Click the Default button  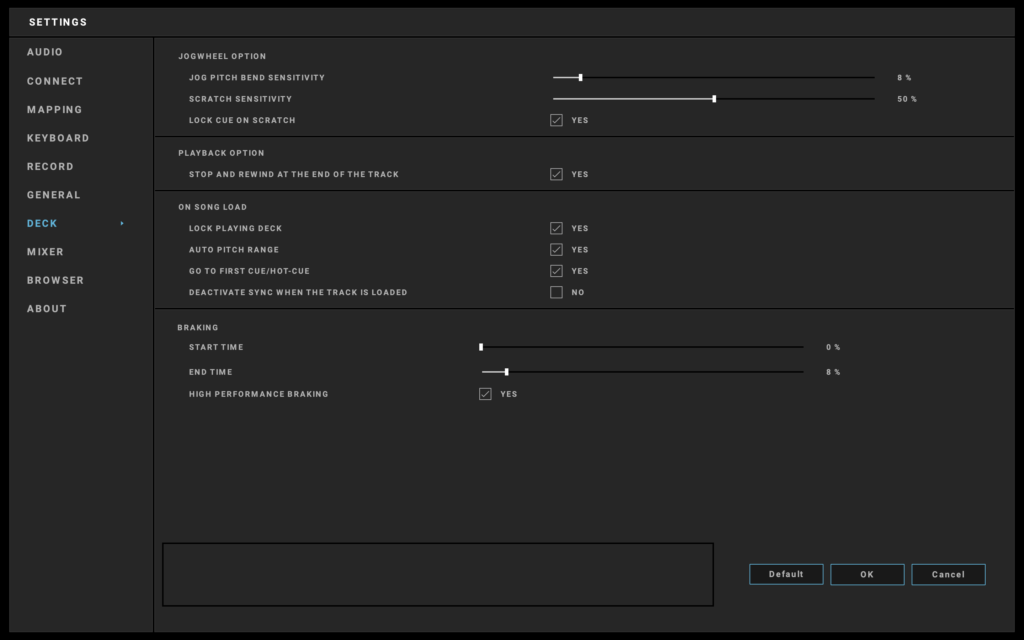click(786, 575)
